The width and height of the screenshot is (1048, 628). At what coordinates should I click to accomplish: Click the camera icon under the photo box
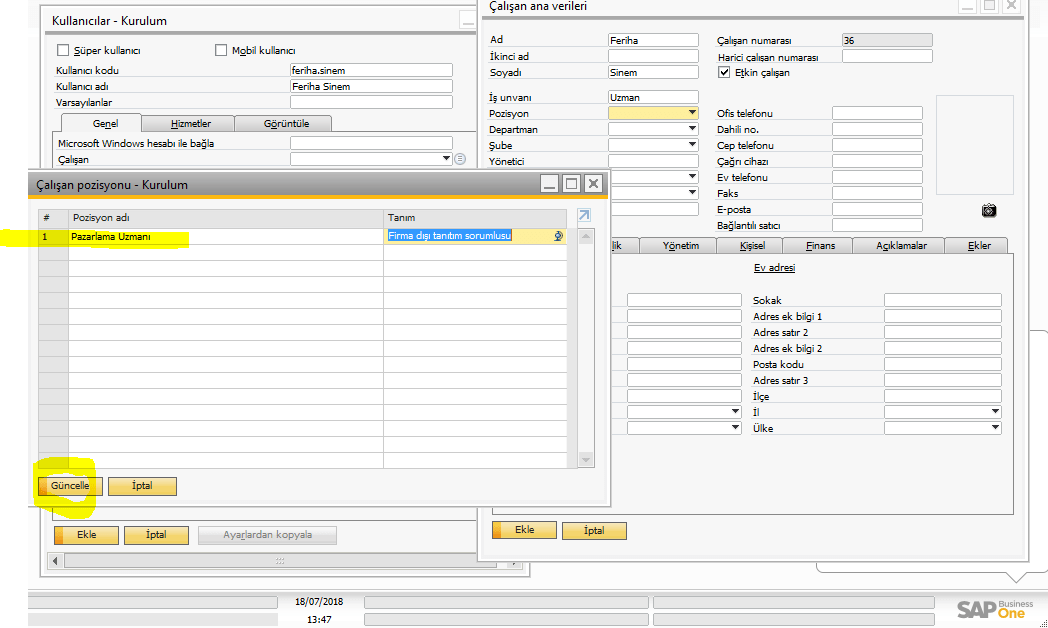[989, 210]
